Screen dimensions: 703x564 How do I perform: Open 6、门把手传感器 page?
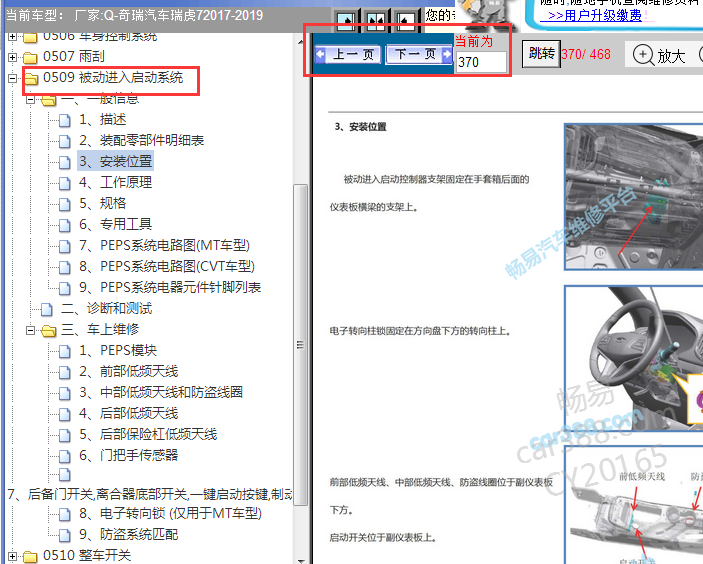click(129, 456)
